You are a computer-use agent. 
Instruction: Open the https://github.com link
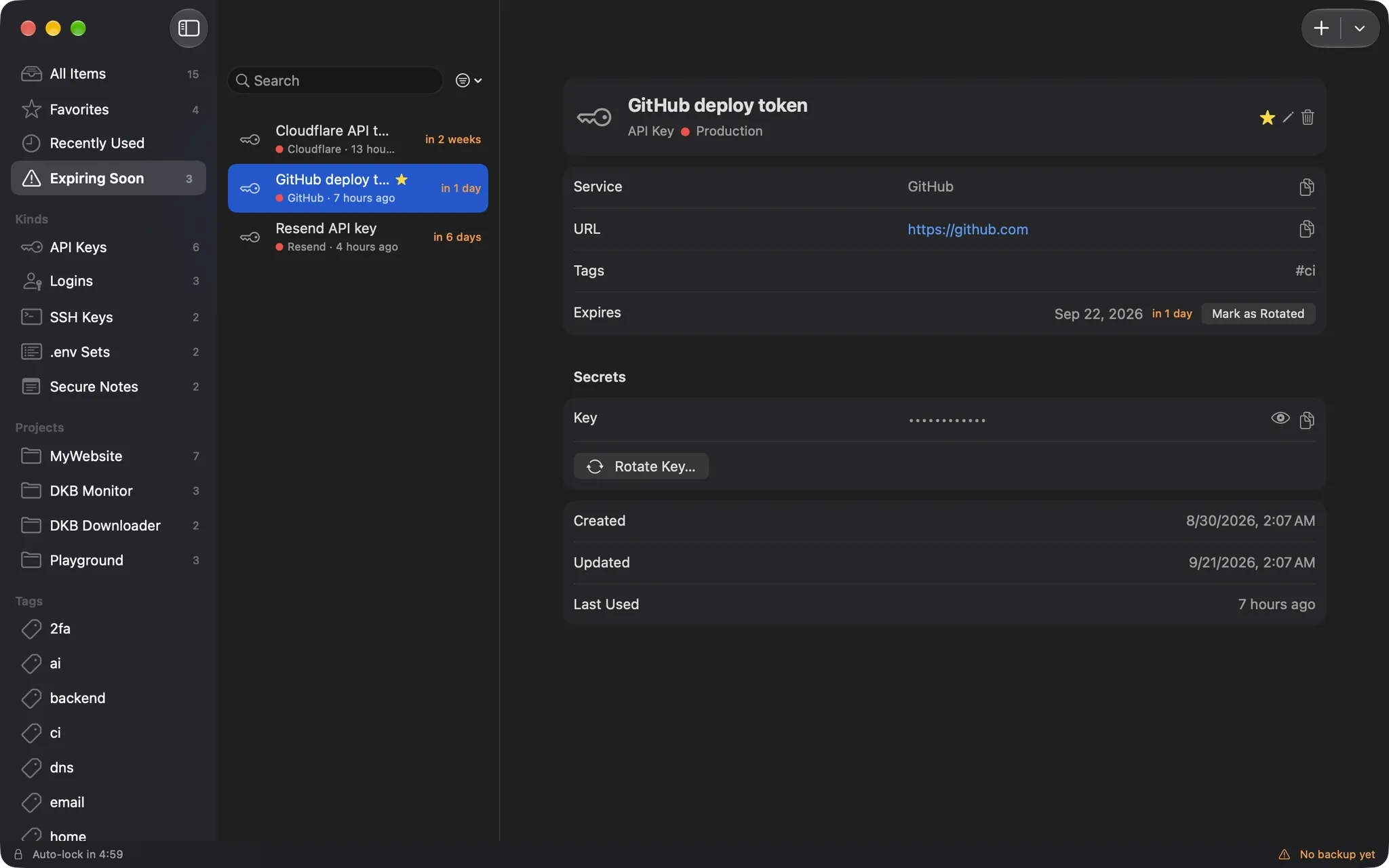[968, 229]
